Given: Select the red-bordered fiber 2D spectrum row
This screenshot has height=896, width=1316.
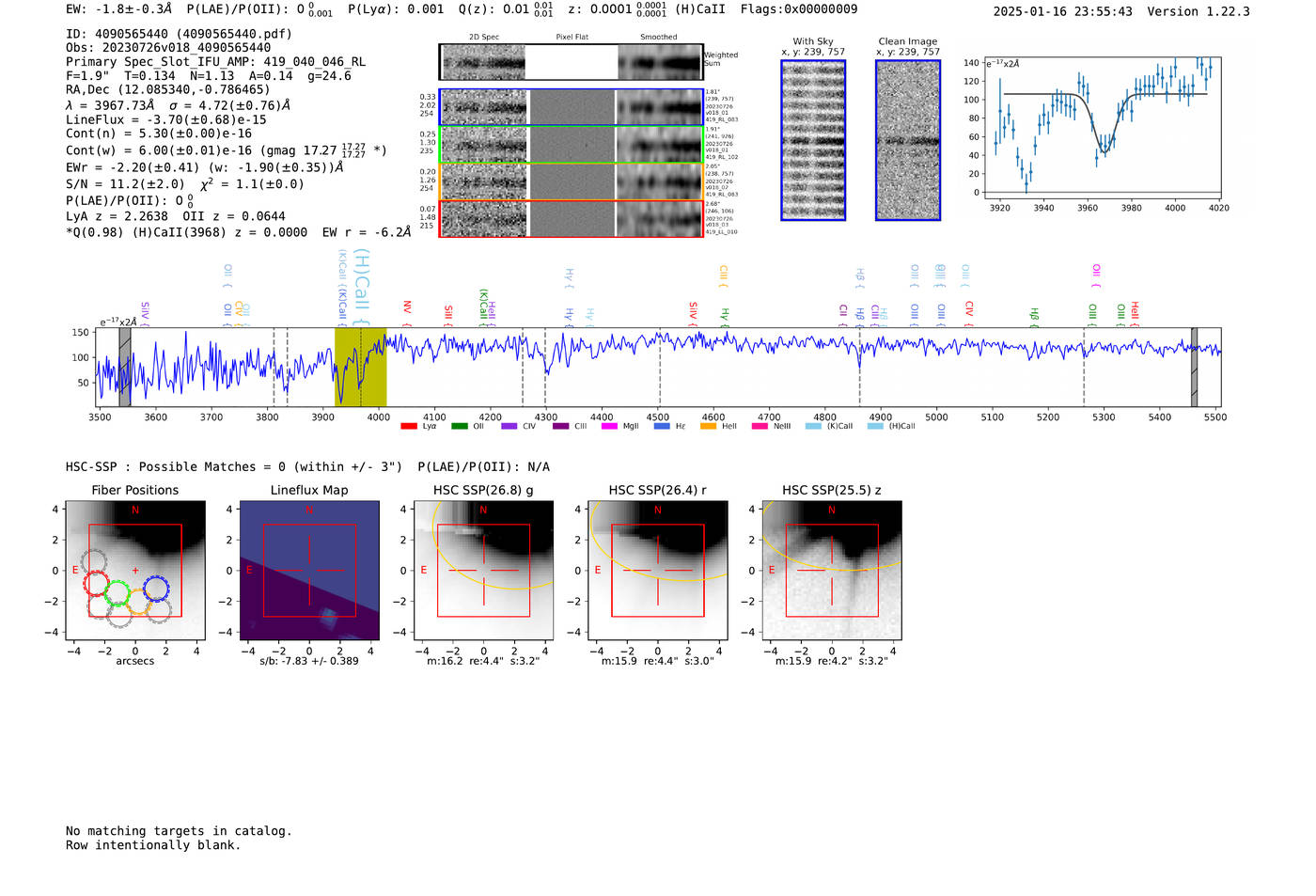Looking at the screenshot, I should [x=571, y=218].
